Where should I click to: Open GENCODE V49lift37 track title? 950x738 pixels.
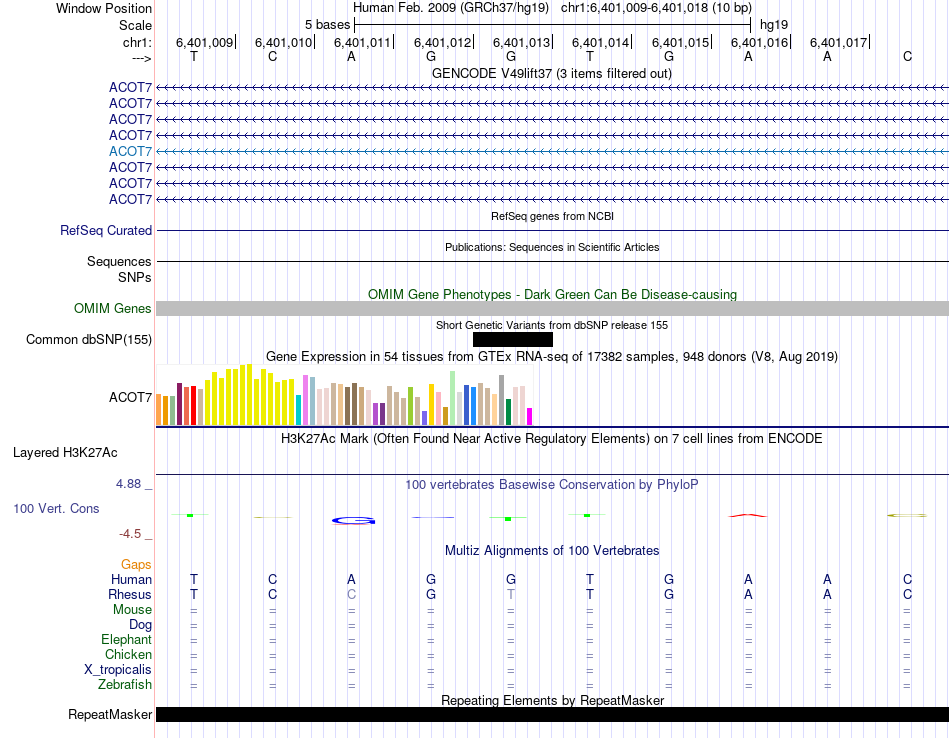pos(551,73)
